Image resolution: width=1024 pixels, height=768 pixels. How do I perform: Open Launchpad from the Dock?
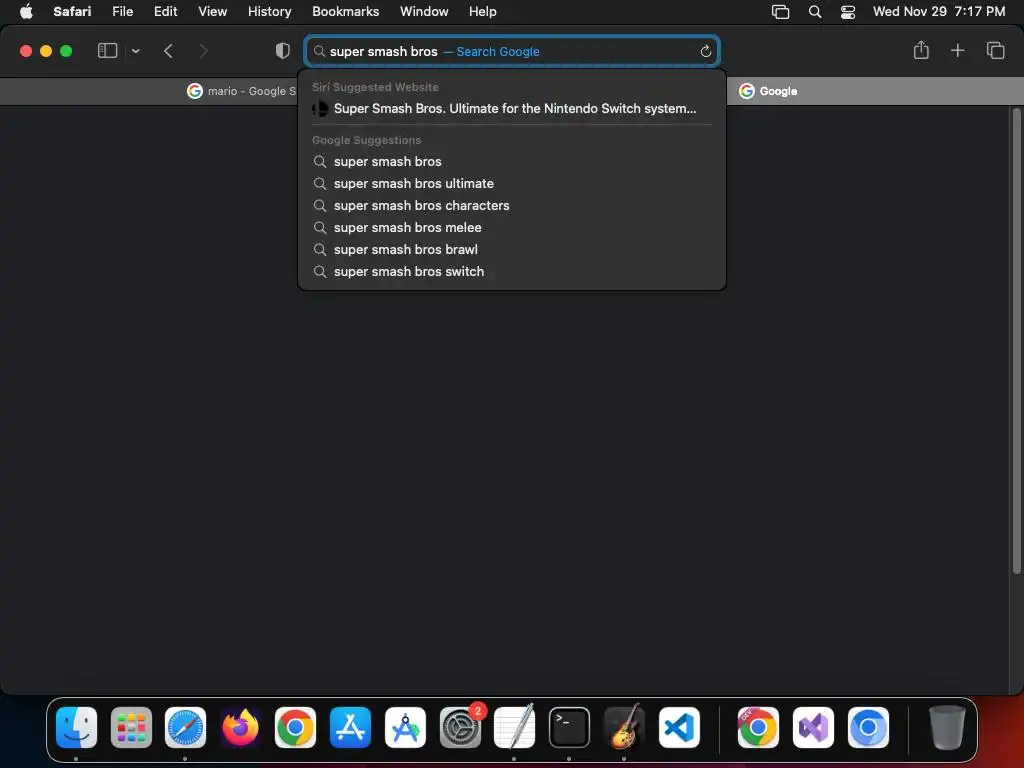pos(131,728)
